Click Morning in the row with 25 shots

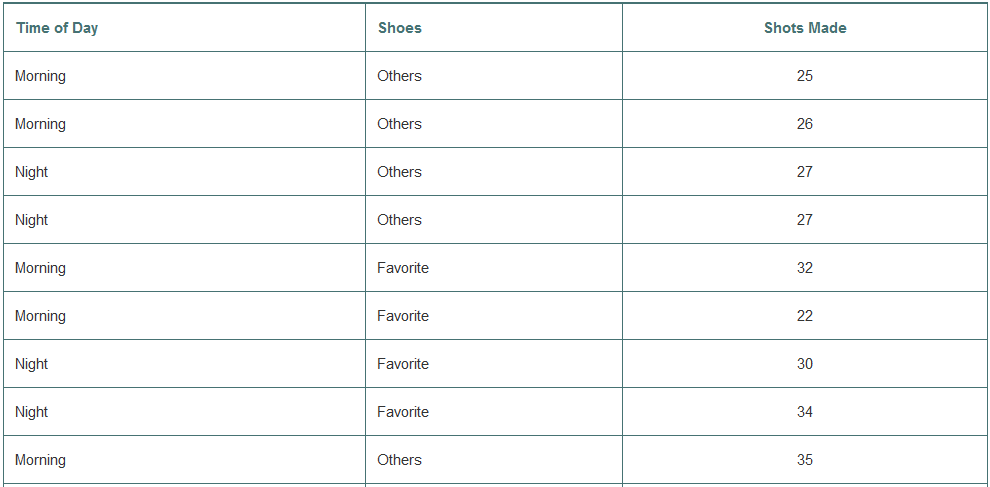click(x=41, y=76)
